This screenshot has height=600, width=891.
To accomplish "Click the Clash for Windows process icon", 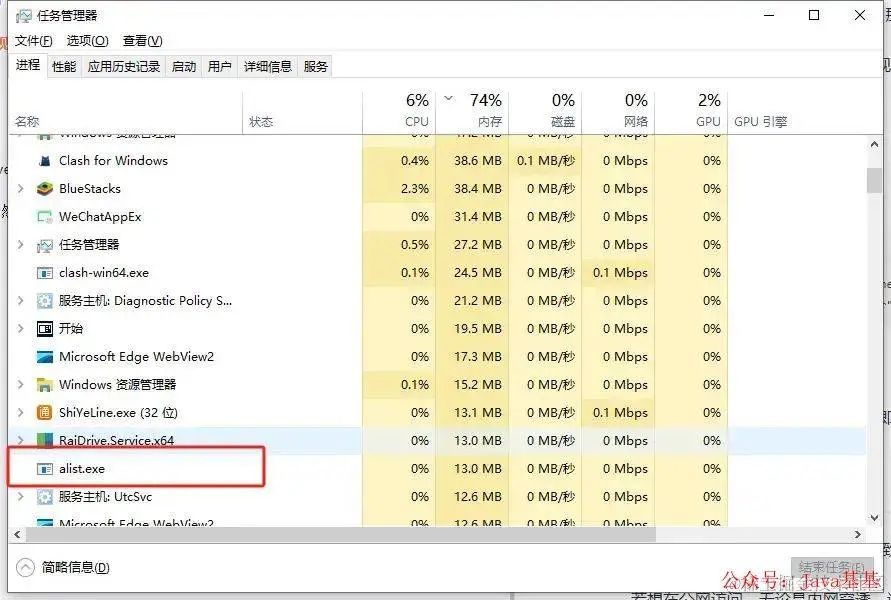I will tap(44, 161).
